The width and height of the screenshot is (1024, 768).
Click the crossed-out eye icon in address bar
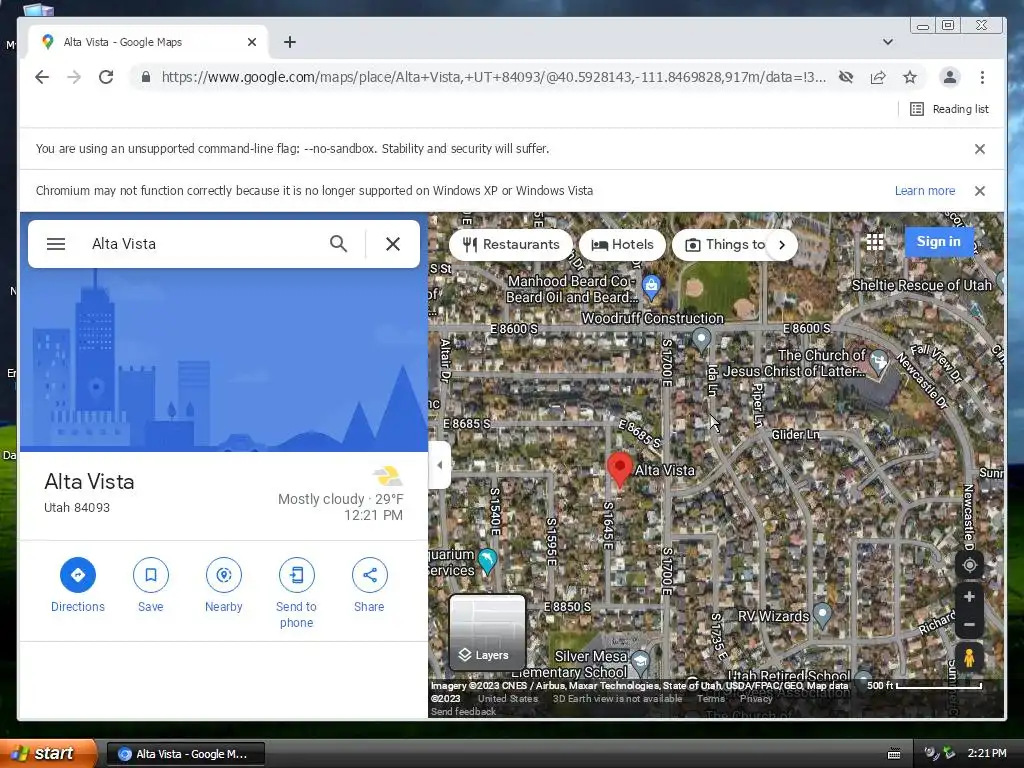pos(846,77)
